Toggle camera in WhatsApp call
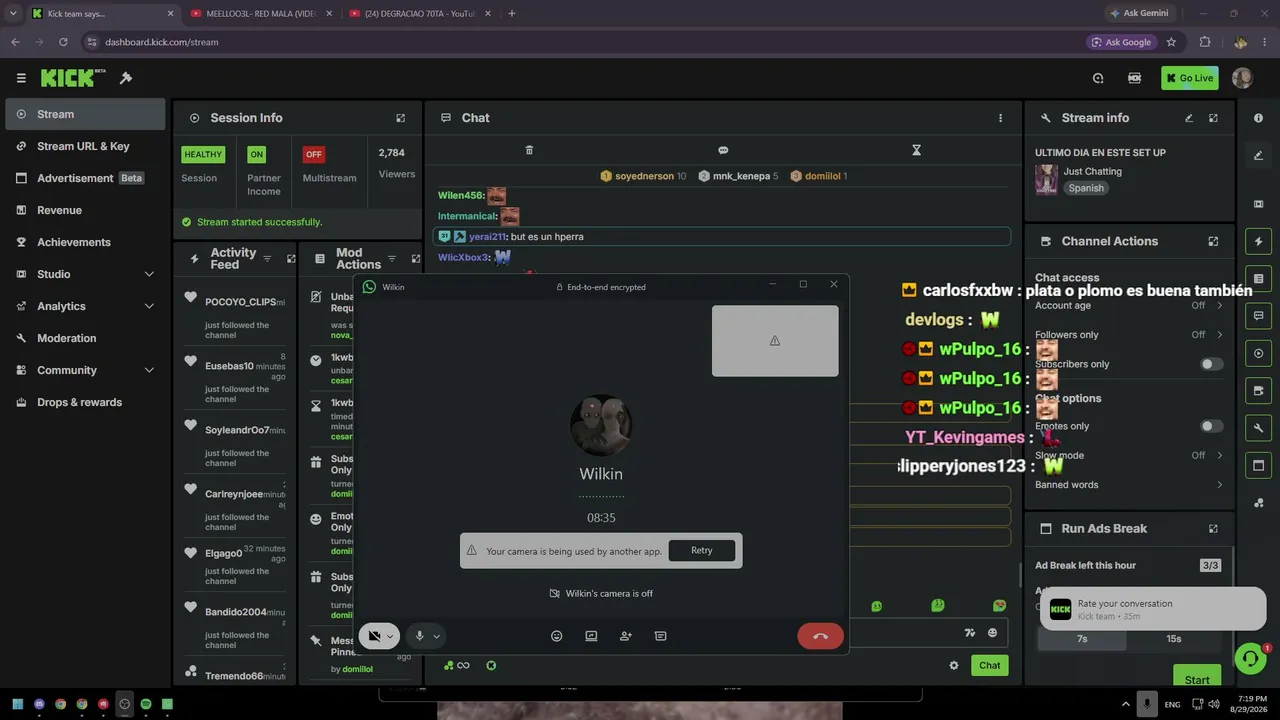1280x720 pixels. (374, 636)
